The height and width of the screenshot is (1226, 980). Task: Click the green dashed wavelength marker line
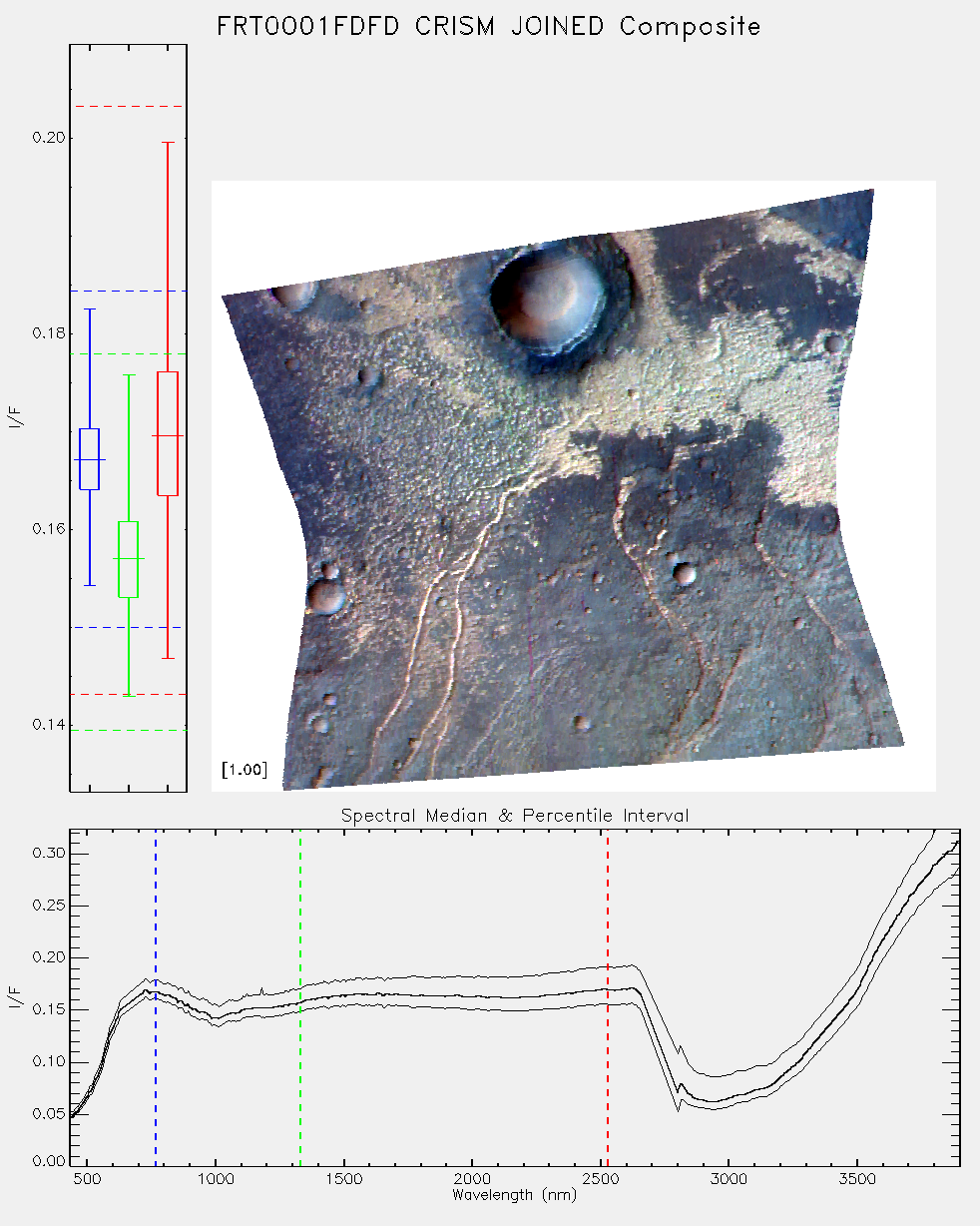[300, 996]
